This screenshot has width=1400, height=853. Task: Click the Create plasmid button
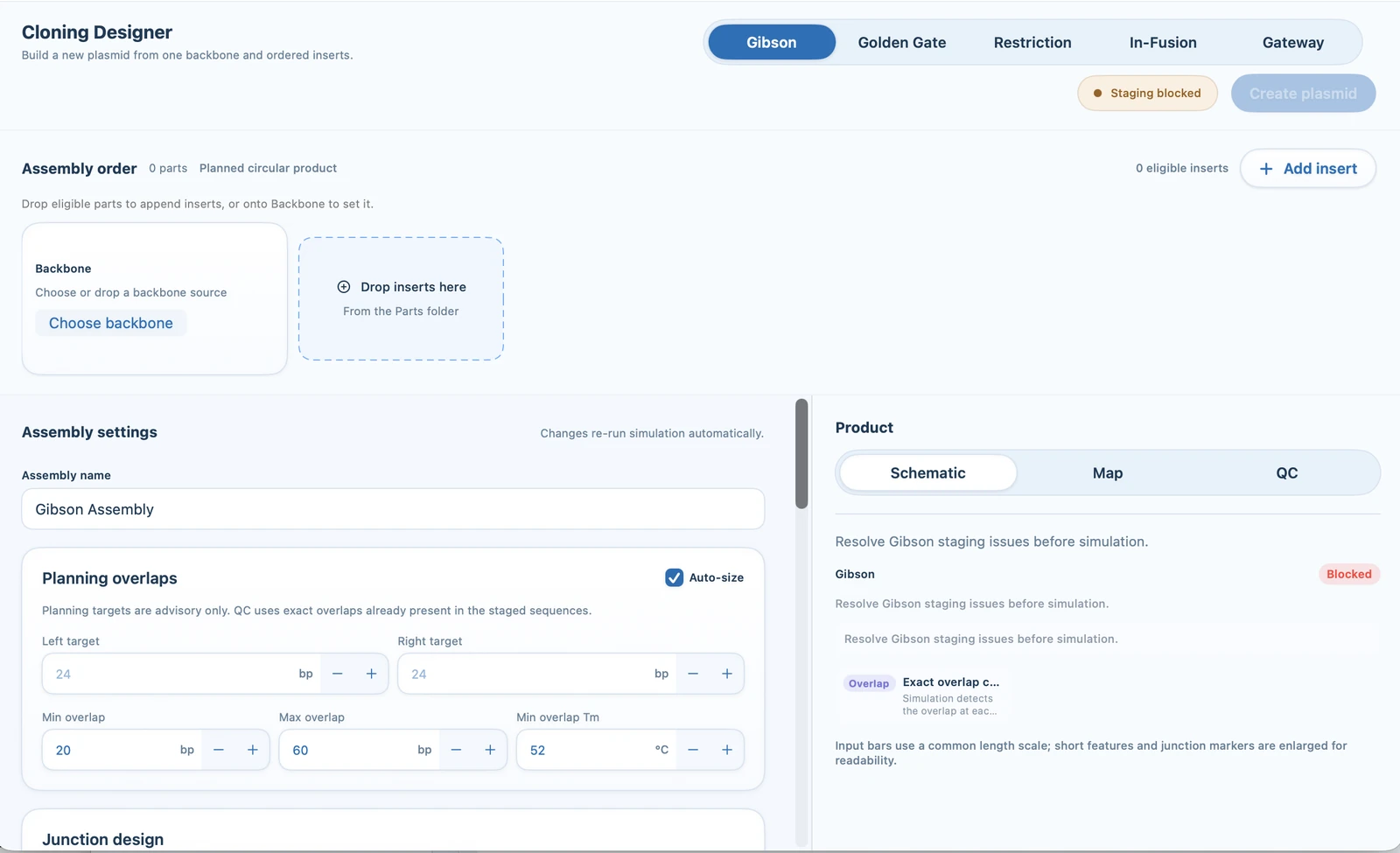pyautogui.click(x=1303, y=94)
